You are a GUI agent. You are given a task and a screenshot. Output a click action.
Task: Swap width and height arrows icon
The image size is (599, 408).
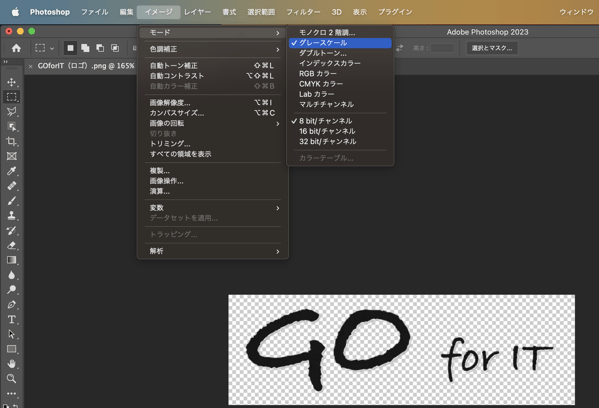(400, 48)
